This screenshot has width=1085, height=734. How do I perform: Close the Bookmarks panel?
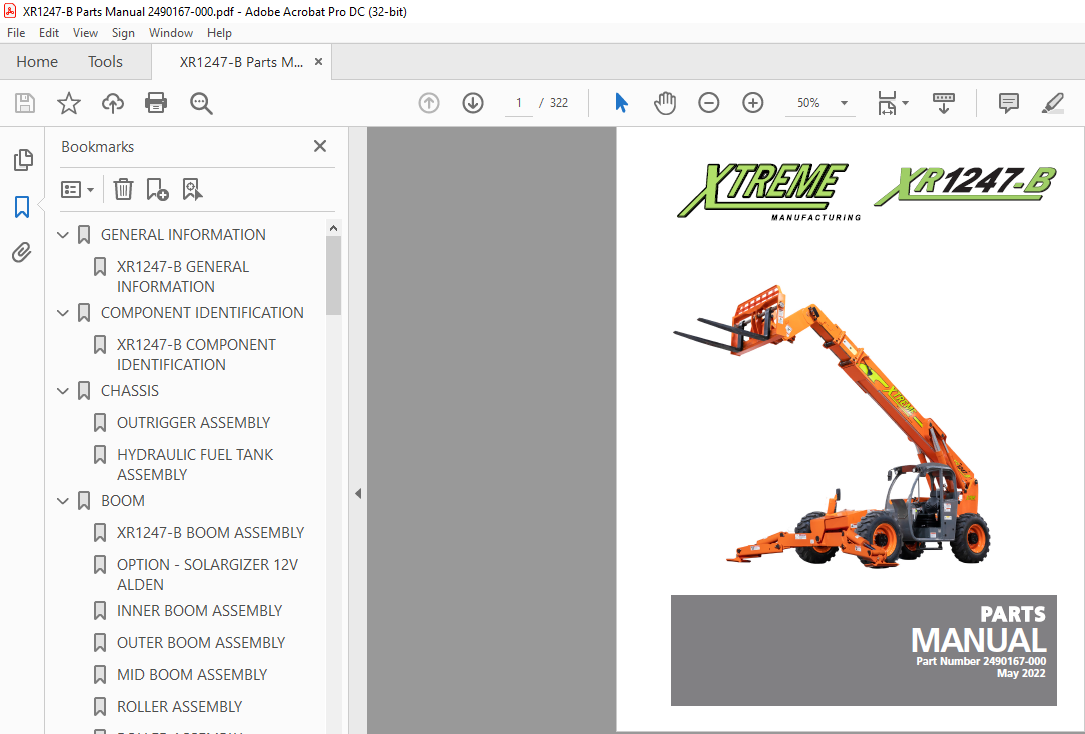click(x=320, y=146)
